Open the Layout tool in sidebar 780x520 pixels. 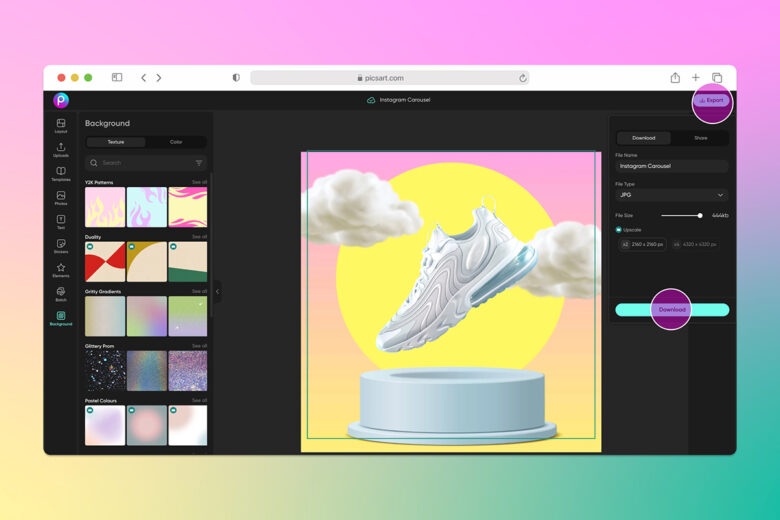(x=61, y=125)
